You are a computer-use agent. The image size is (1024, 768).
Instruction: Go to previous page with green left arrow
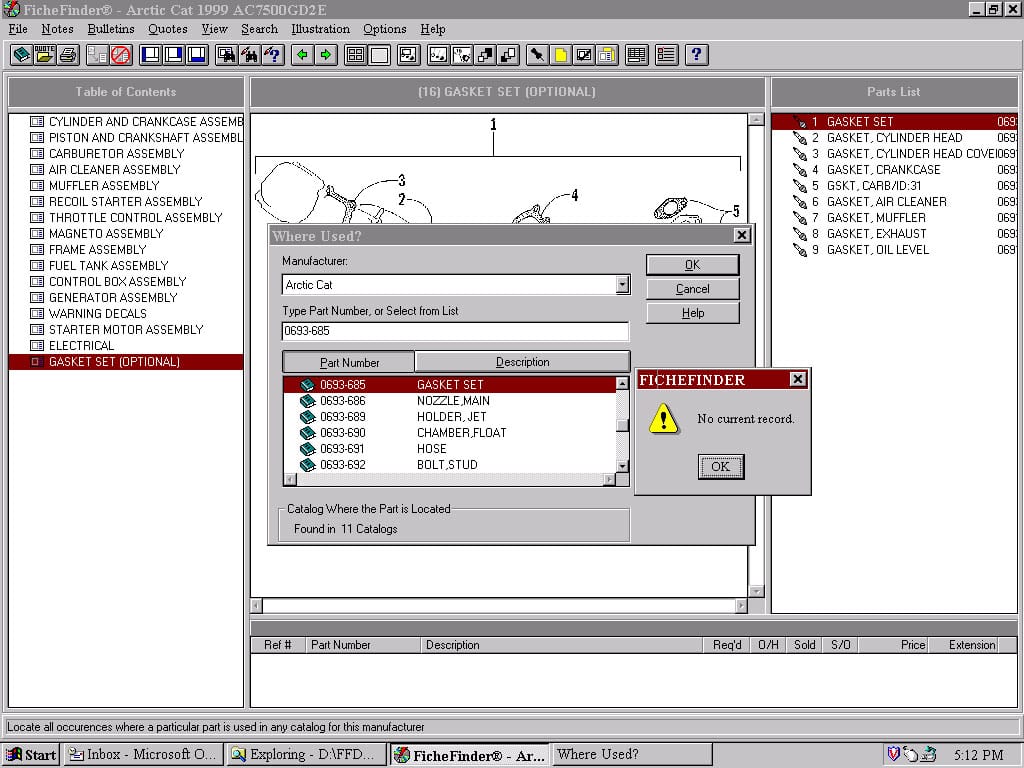pos(302,55)
